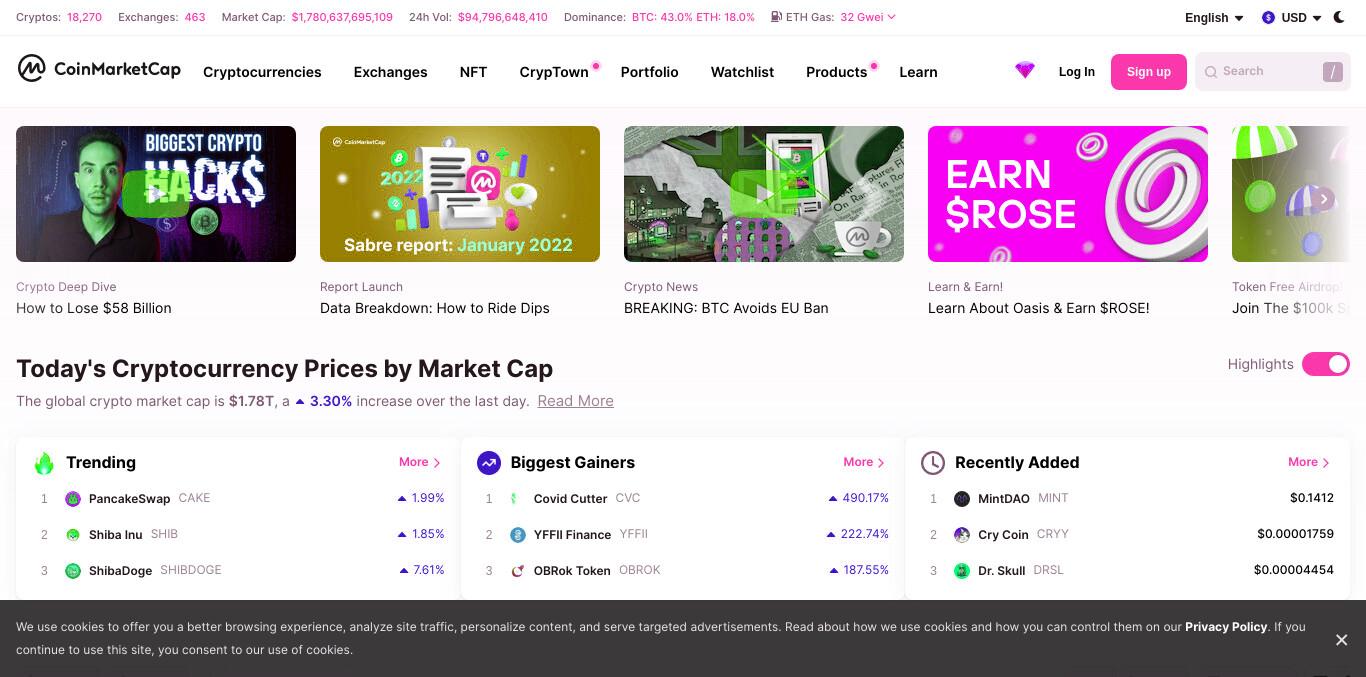This screenshot has height=677, width=1366.
Task: Dismiss the cookie banner
Action: pos(1341,639)
